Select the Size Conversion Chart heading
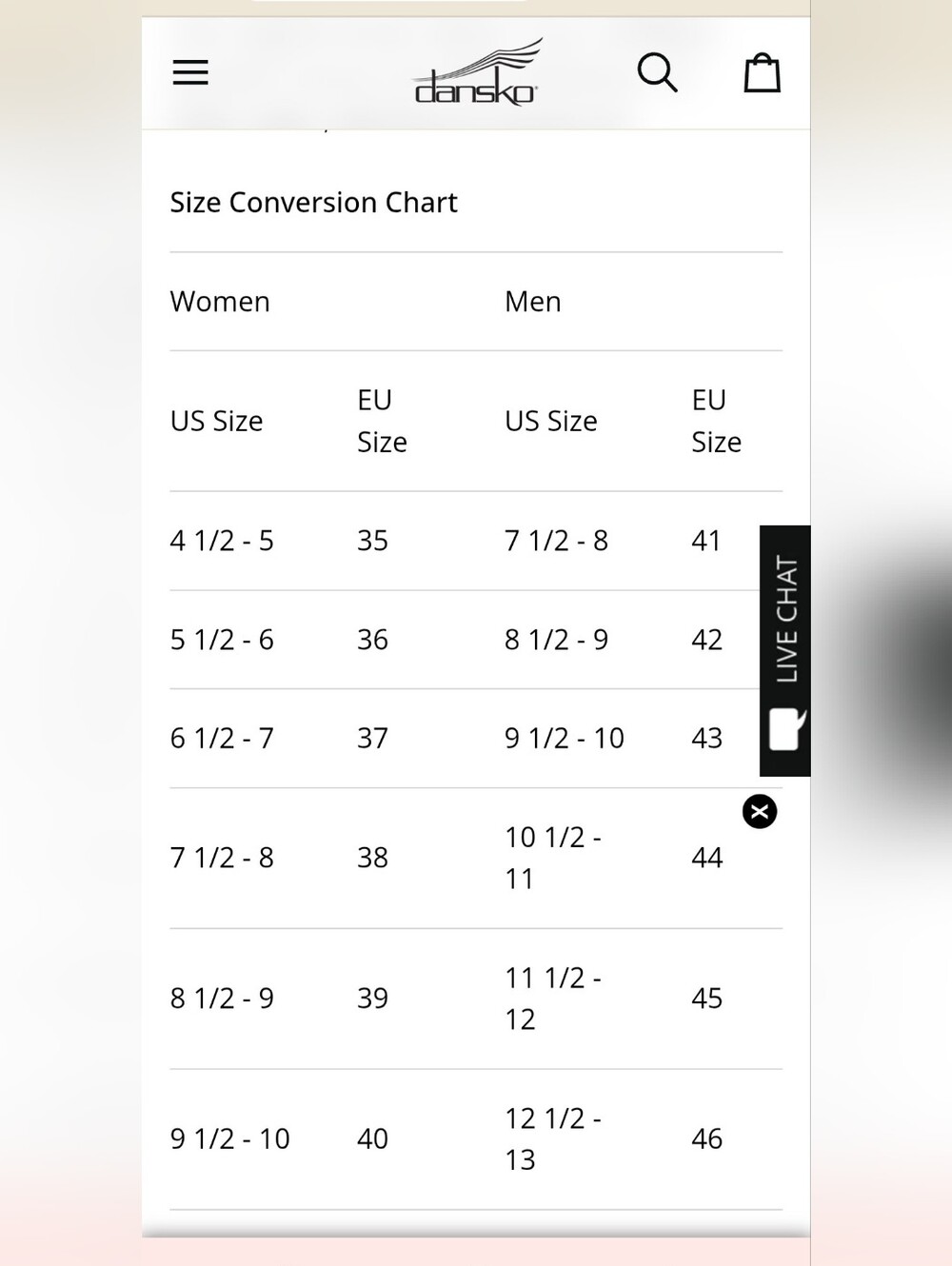The width and height of the screenshot is (952, 1266). (313, 203)
